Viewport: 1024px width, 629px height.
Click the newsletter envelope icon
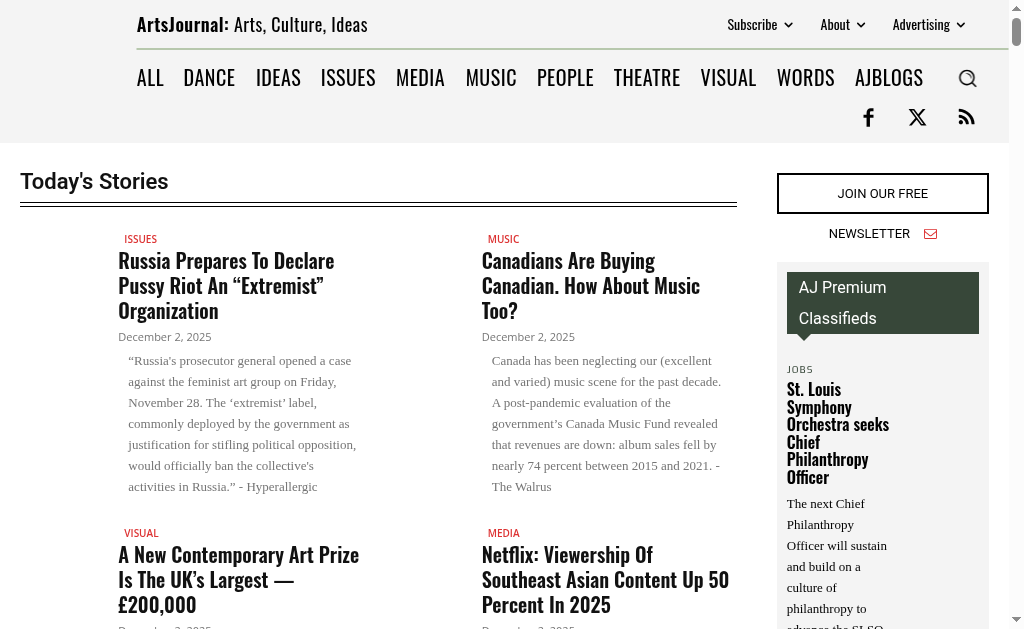click(x=930, y=234)
